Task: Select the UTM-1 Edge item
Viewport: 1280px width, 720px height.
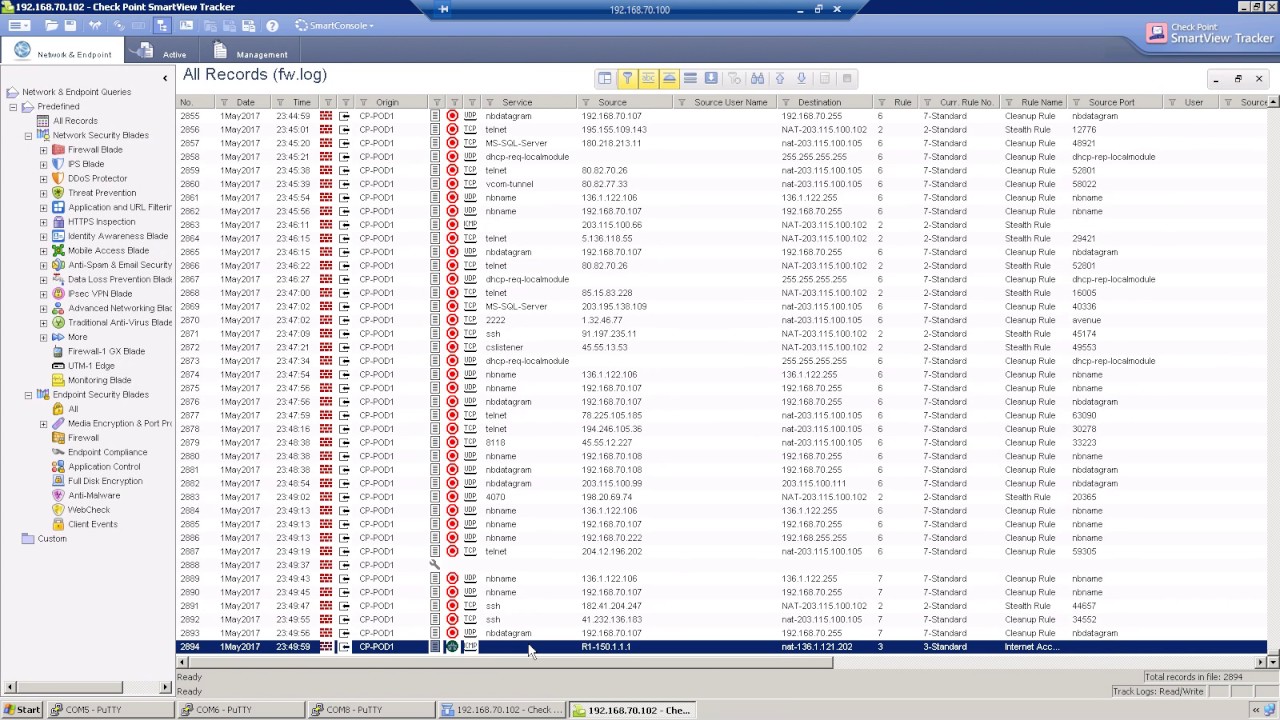Action: pyautogui.click(x=91, y=366)
